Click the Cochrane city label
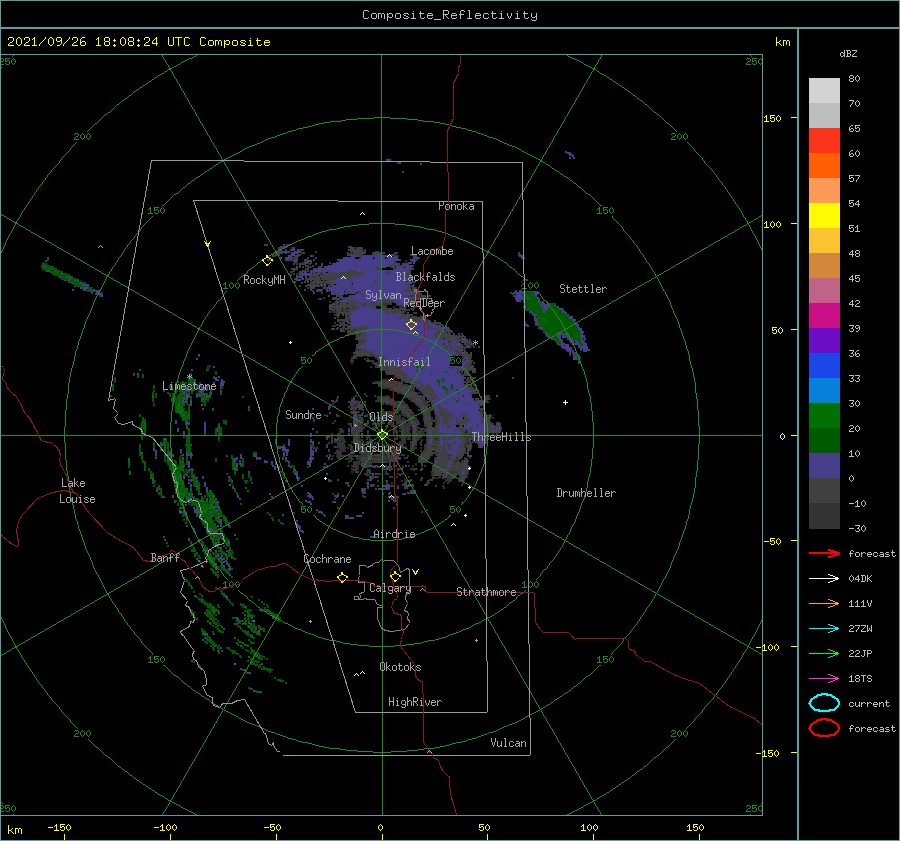This screenshot has height=841, width=900. tap(327, 559)
